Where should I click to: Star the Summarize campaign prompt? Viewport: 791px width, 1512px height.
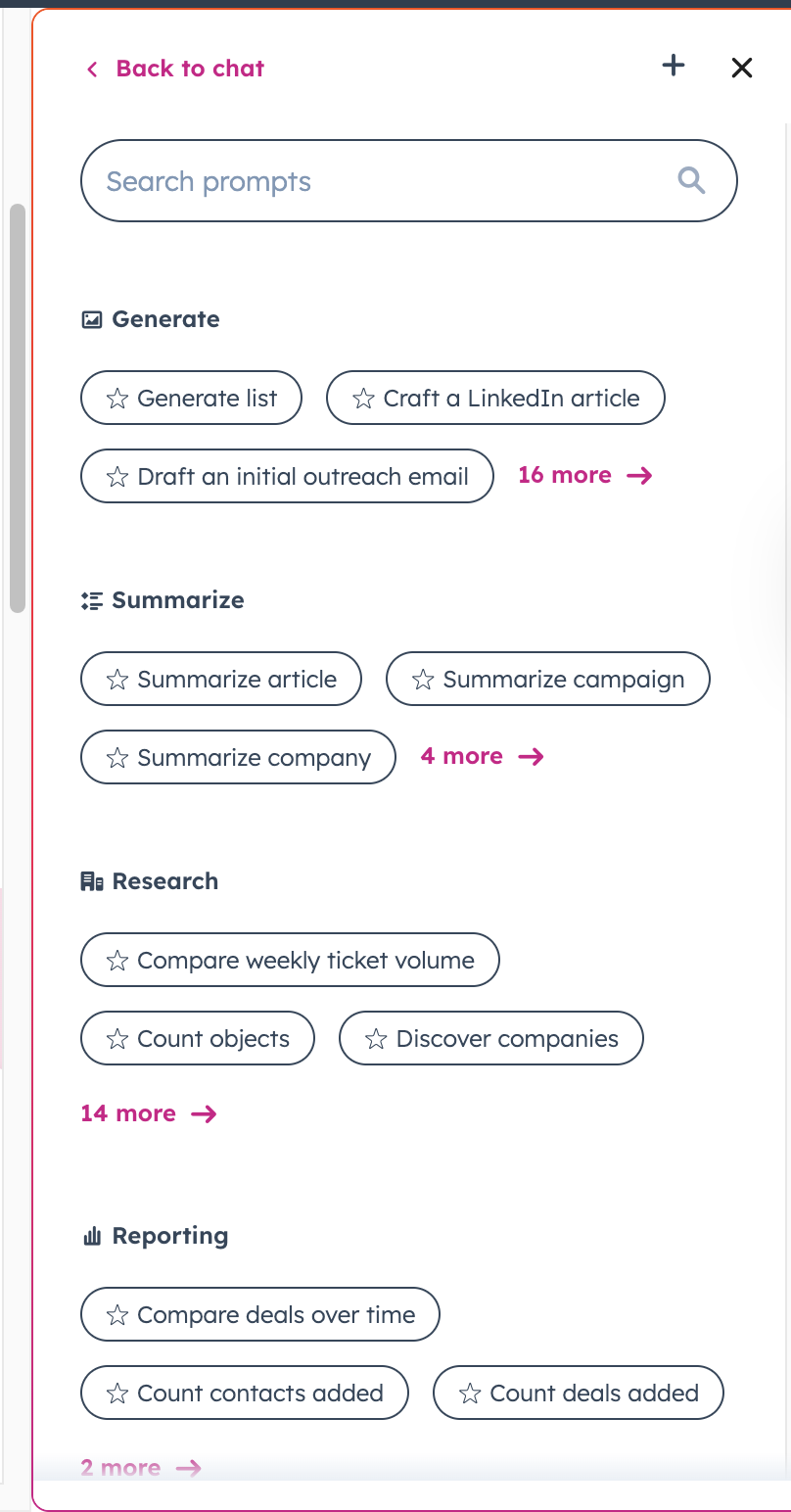coord(423,680)
